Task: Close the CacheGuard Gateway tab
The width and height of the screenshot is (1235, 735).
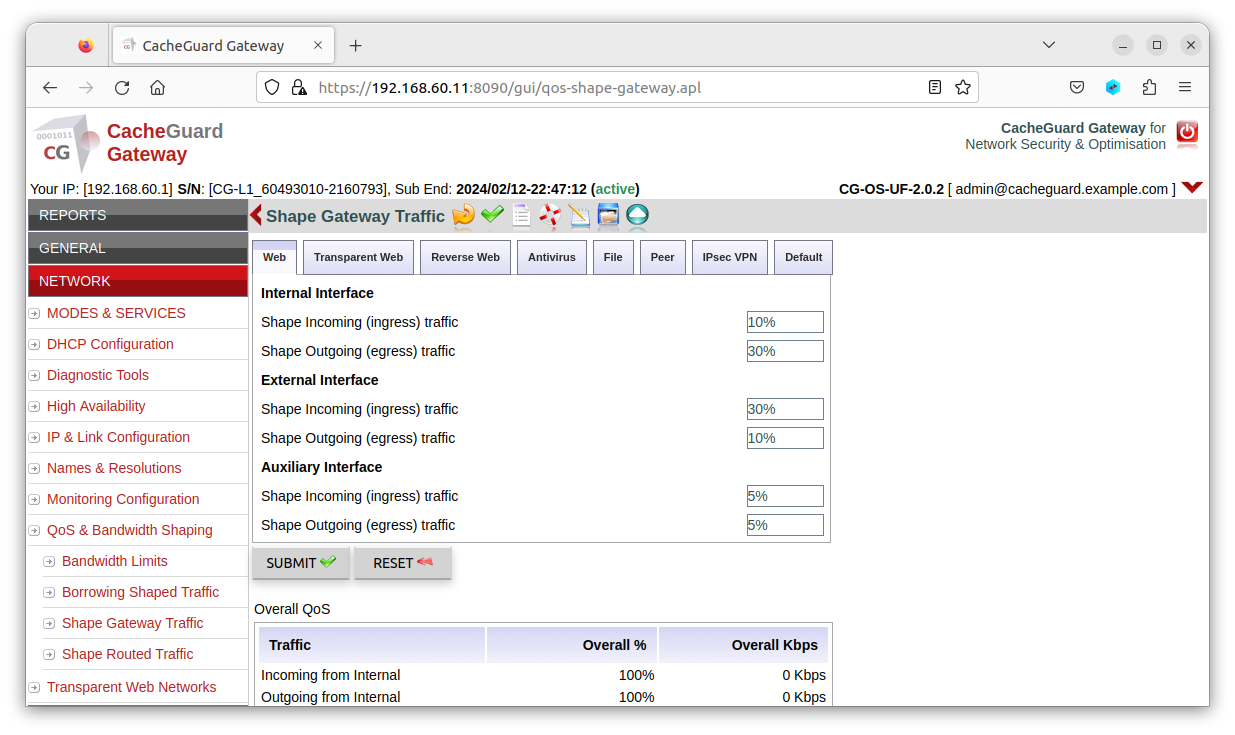Action: click(318, 45)
